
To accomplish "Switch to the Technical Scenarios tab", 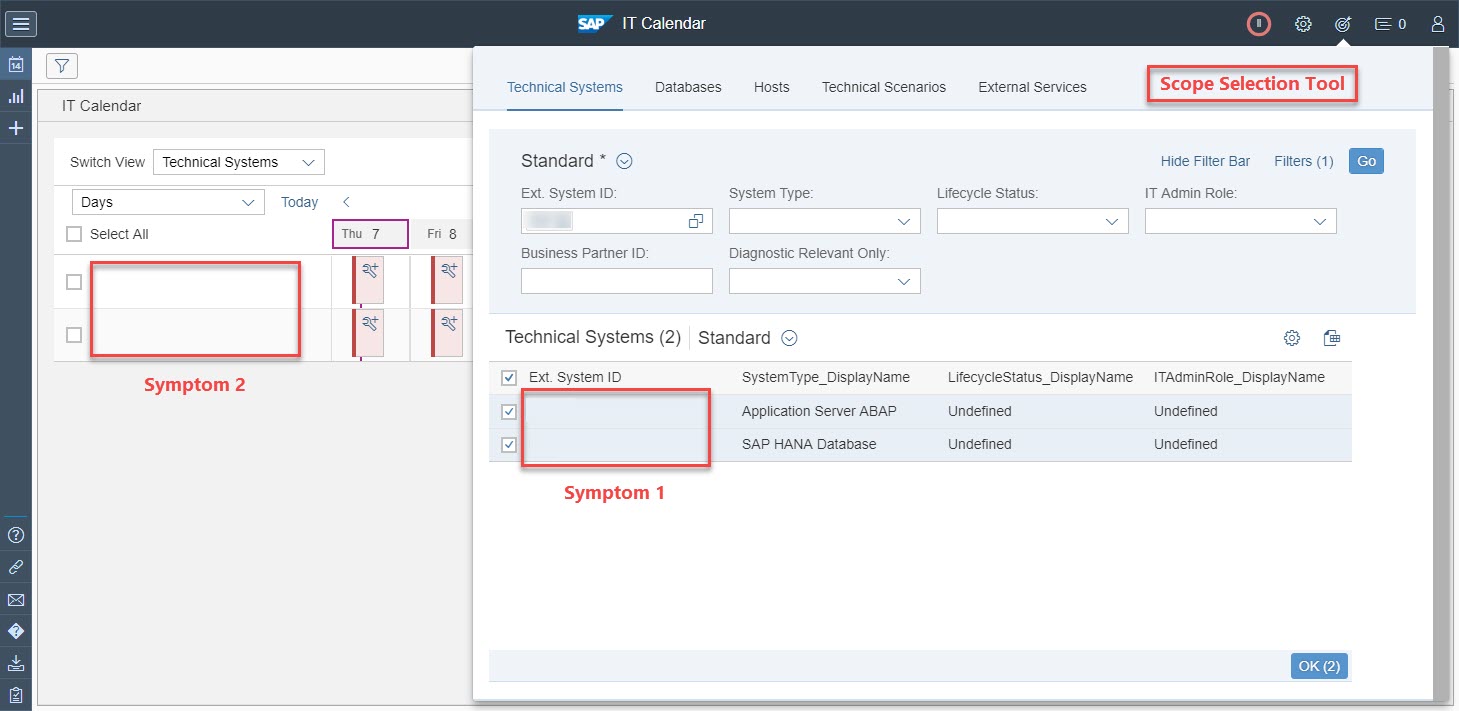I will pyautogui.click(x=884, y=87).
